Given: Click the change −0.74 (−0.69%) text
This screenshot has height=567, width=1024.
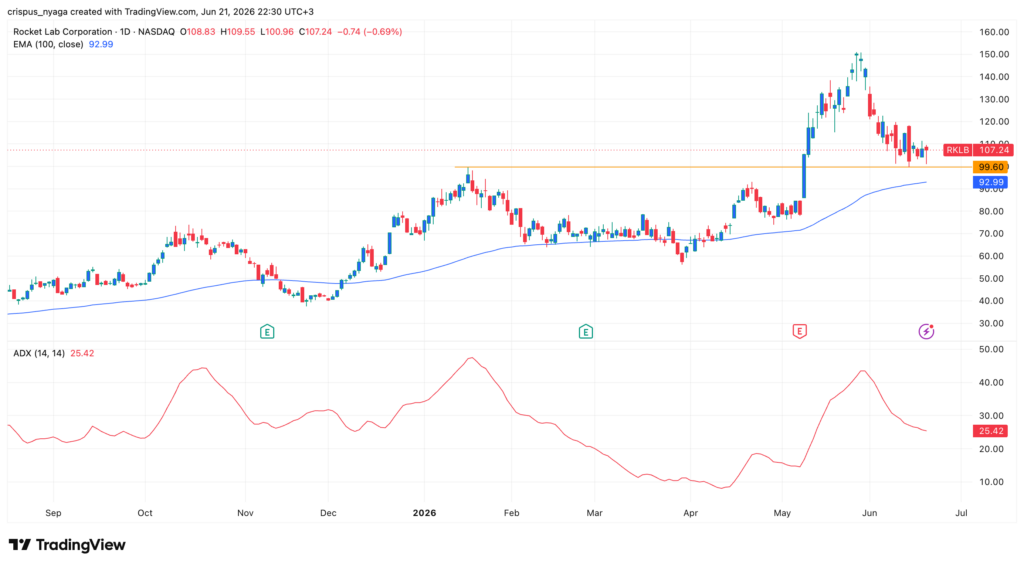Looking at the screenshot, I should click(x=370, y=31).
